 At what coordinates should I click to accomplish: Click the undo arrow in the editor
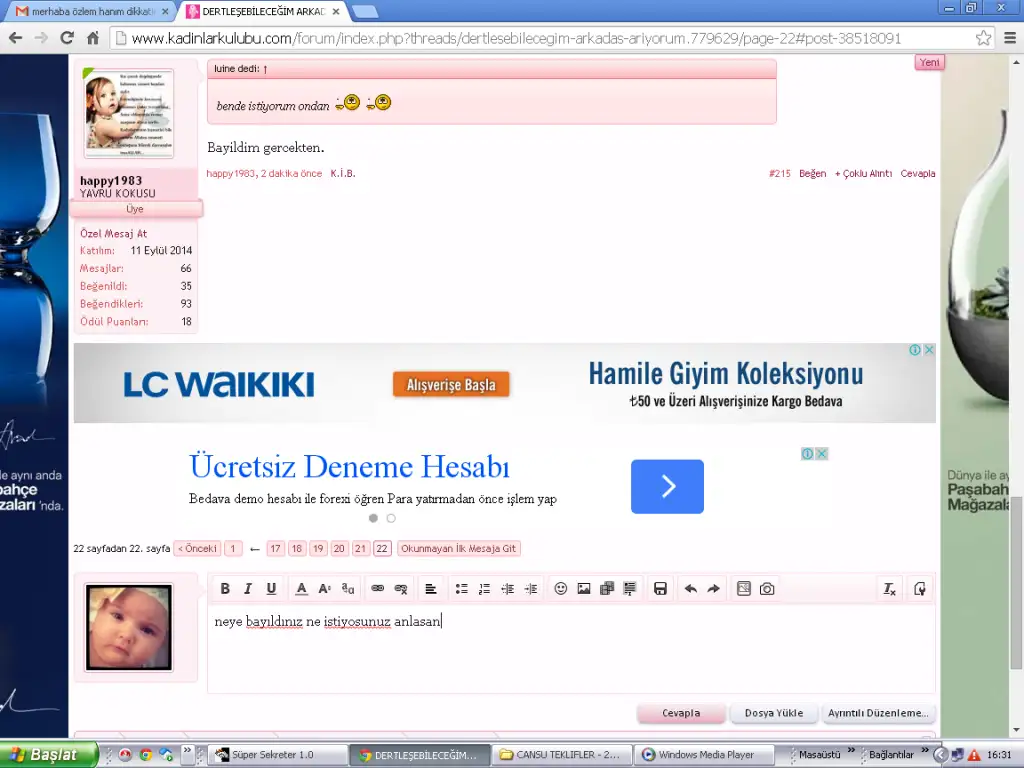(690, 589)
